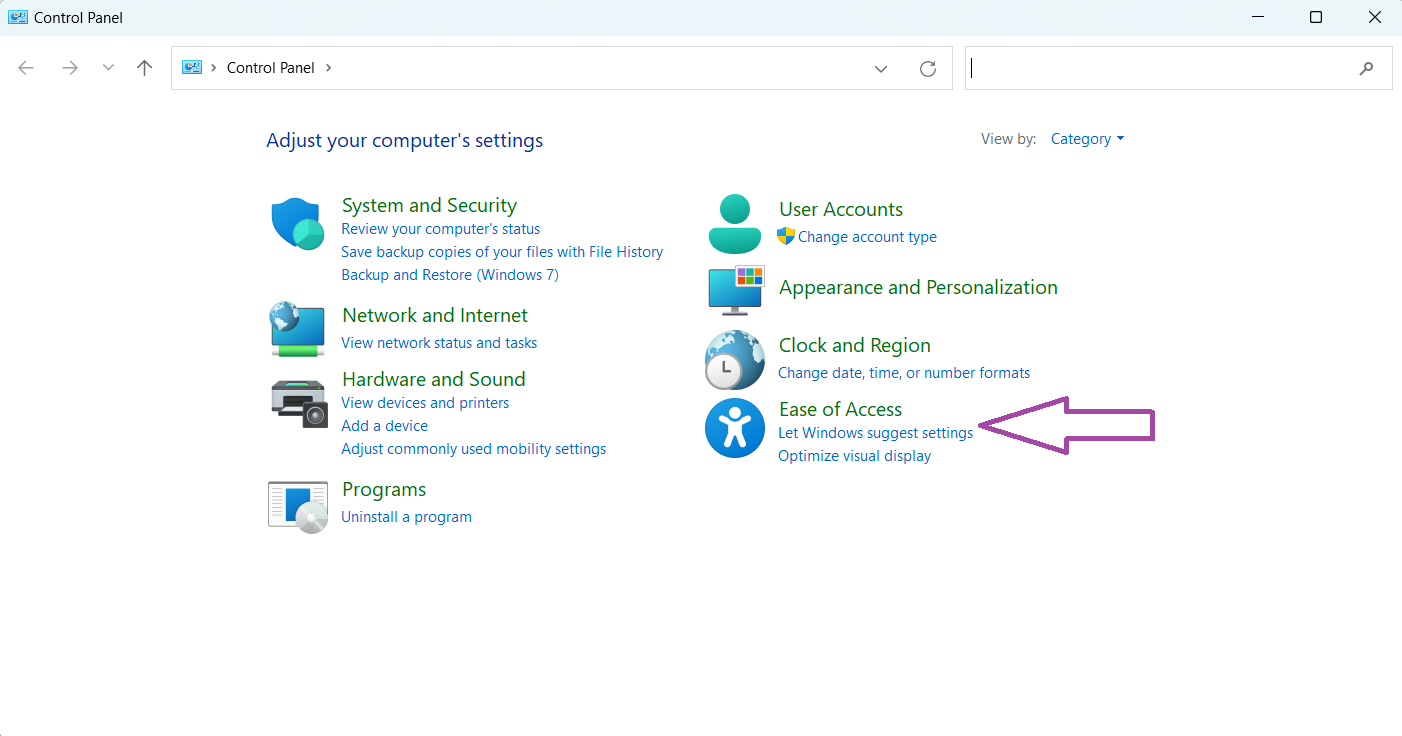Click the User Accounts people icon
Screen dimensions: 1402x736
pos(735,223)
